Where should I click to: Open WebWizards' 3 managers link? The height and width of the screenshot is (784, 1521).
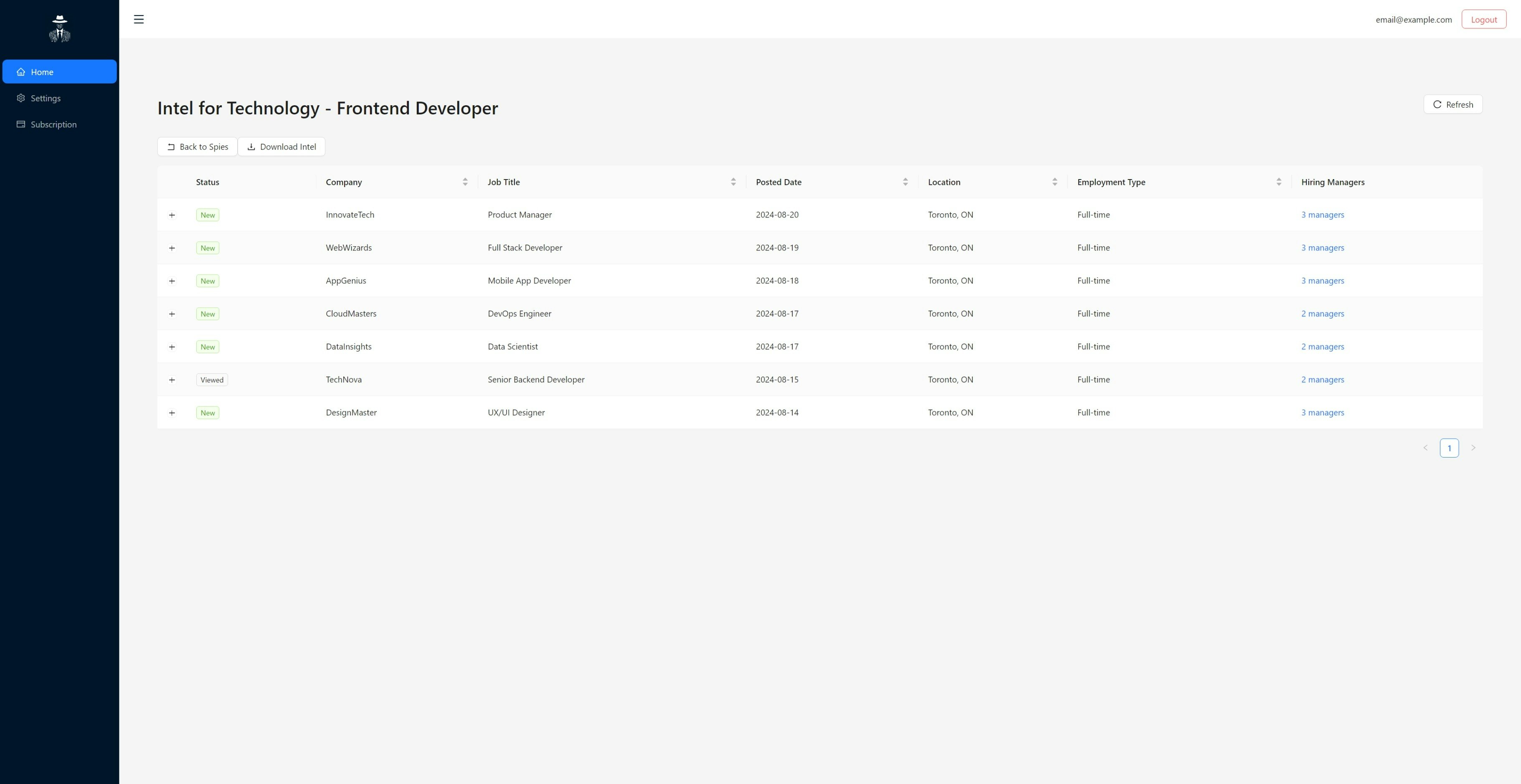point(1323,248)
